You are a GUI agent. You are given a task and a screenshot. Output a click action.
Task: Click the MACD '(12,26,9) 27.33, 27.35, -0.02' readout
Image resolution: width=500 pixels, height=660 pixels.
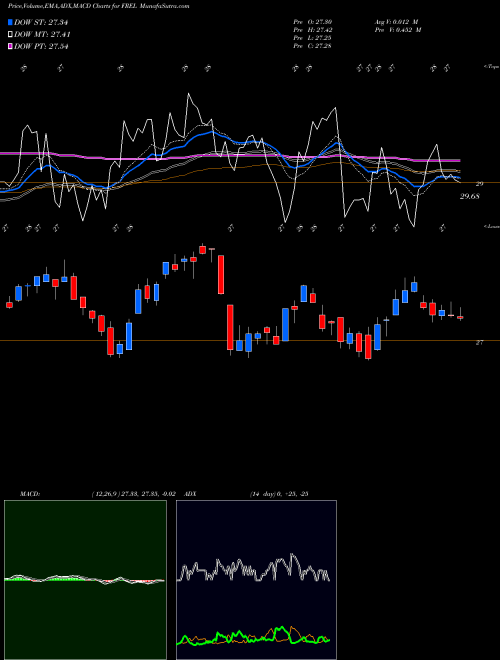pos(133,494)
